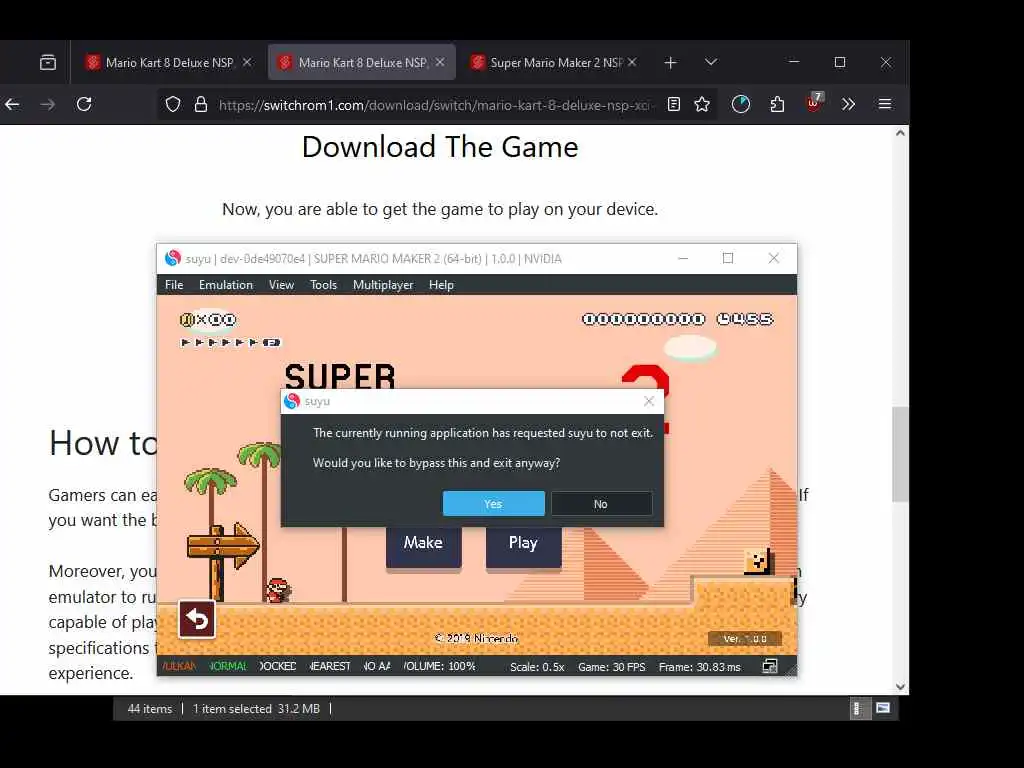Image resolution: width=1024 pixels, height=768 pixels.
Task: Close the first Mario Kart 8 Deluxe tab
Action: 247,63
